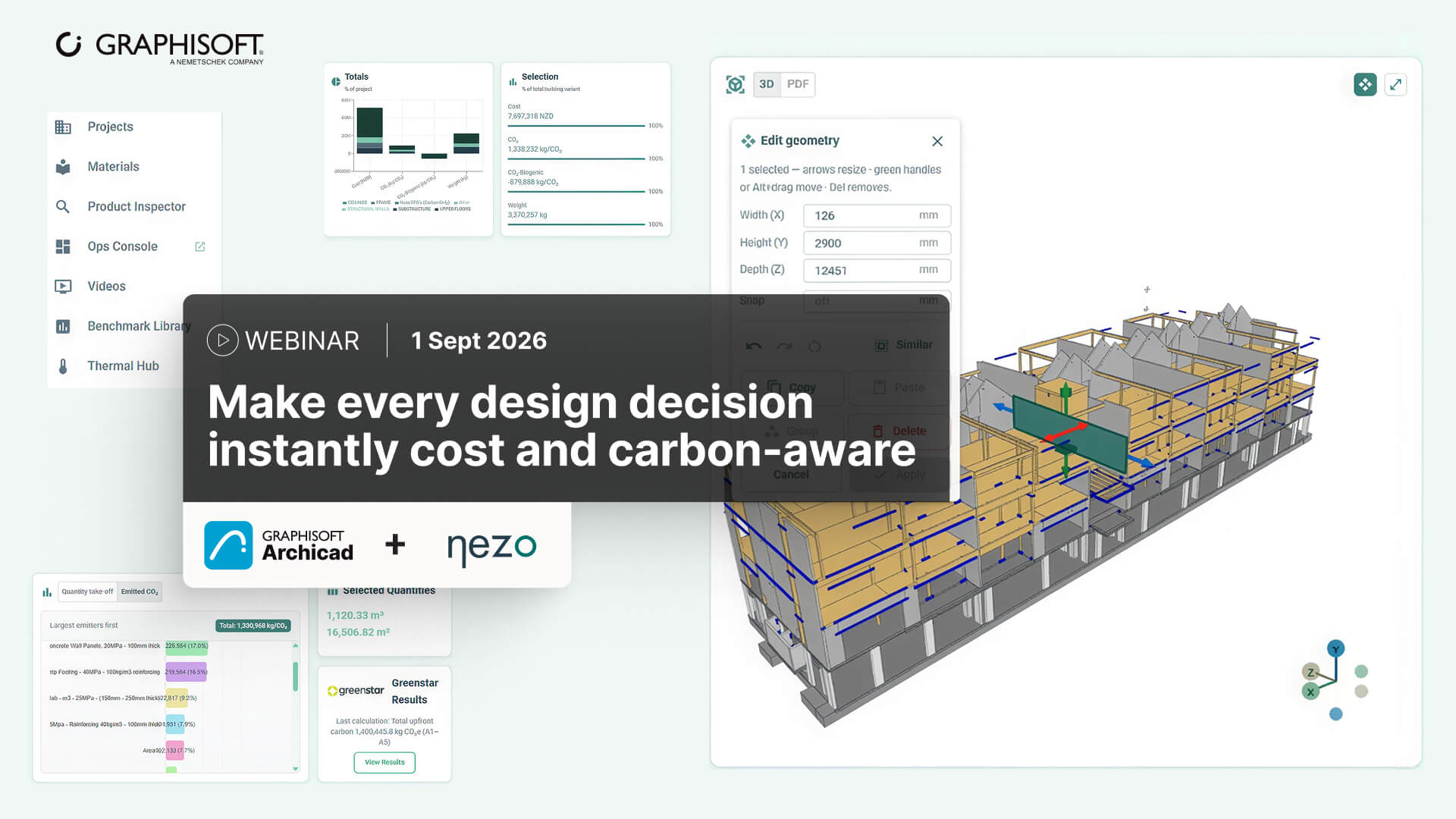Image resolution: width=1456 pixels, height=819 pixels.
Task: Open Ops Console external link icon
Action: [200, 246]
